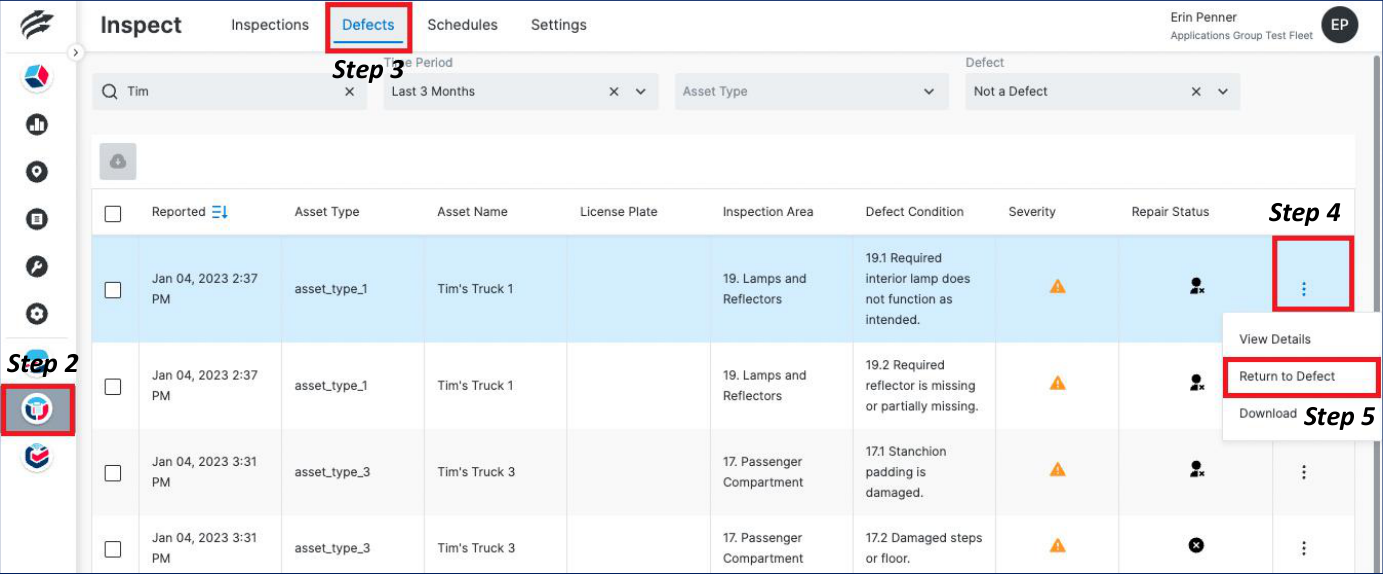Select View Details in the context menu
1383x574 pixels.
[1274, 339]
